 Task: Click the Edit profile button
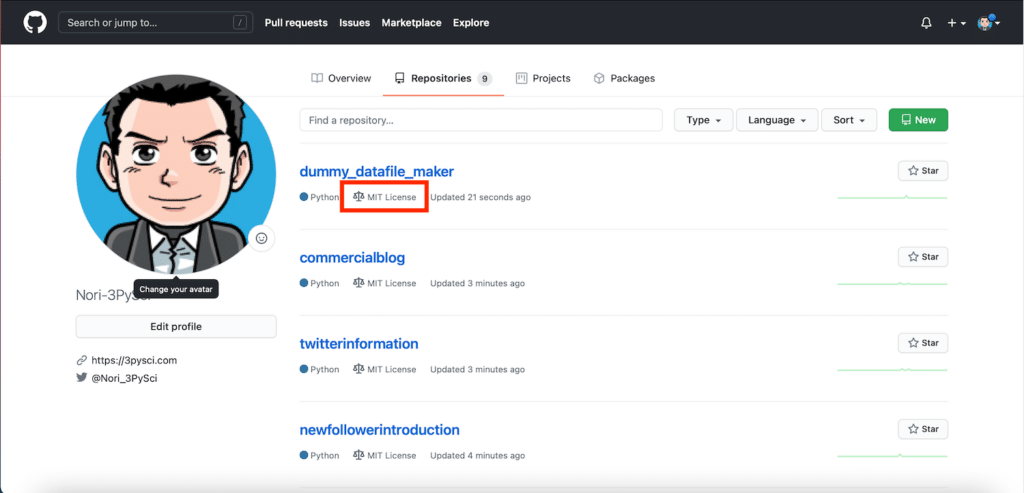coord(176,326)
